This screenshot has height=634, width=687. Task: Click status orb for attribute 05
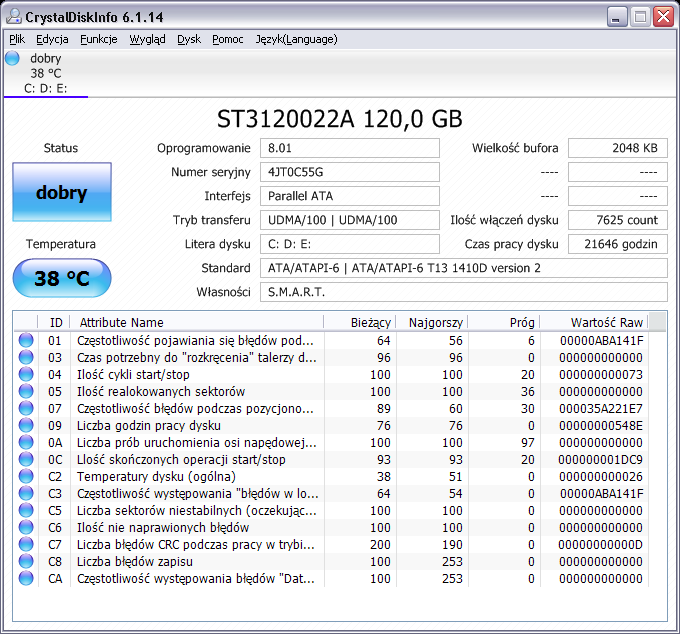(x=26, y=391)
